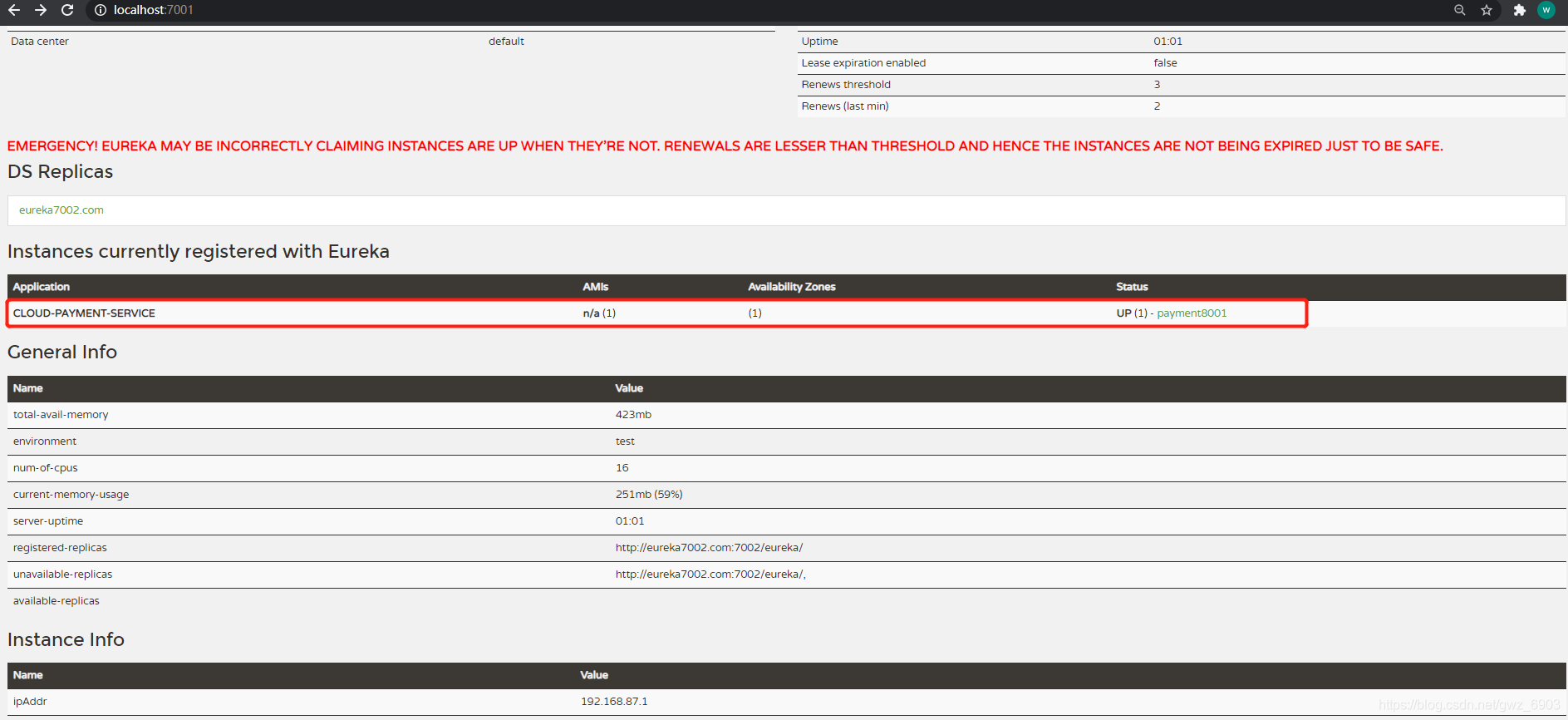The height and width of the screenshot is (720, 1568).
Task: Select the Uptime label in system status
Action: (x=819, y=42)
